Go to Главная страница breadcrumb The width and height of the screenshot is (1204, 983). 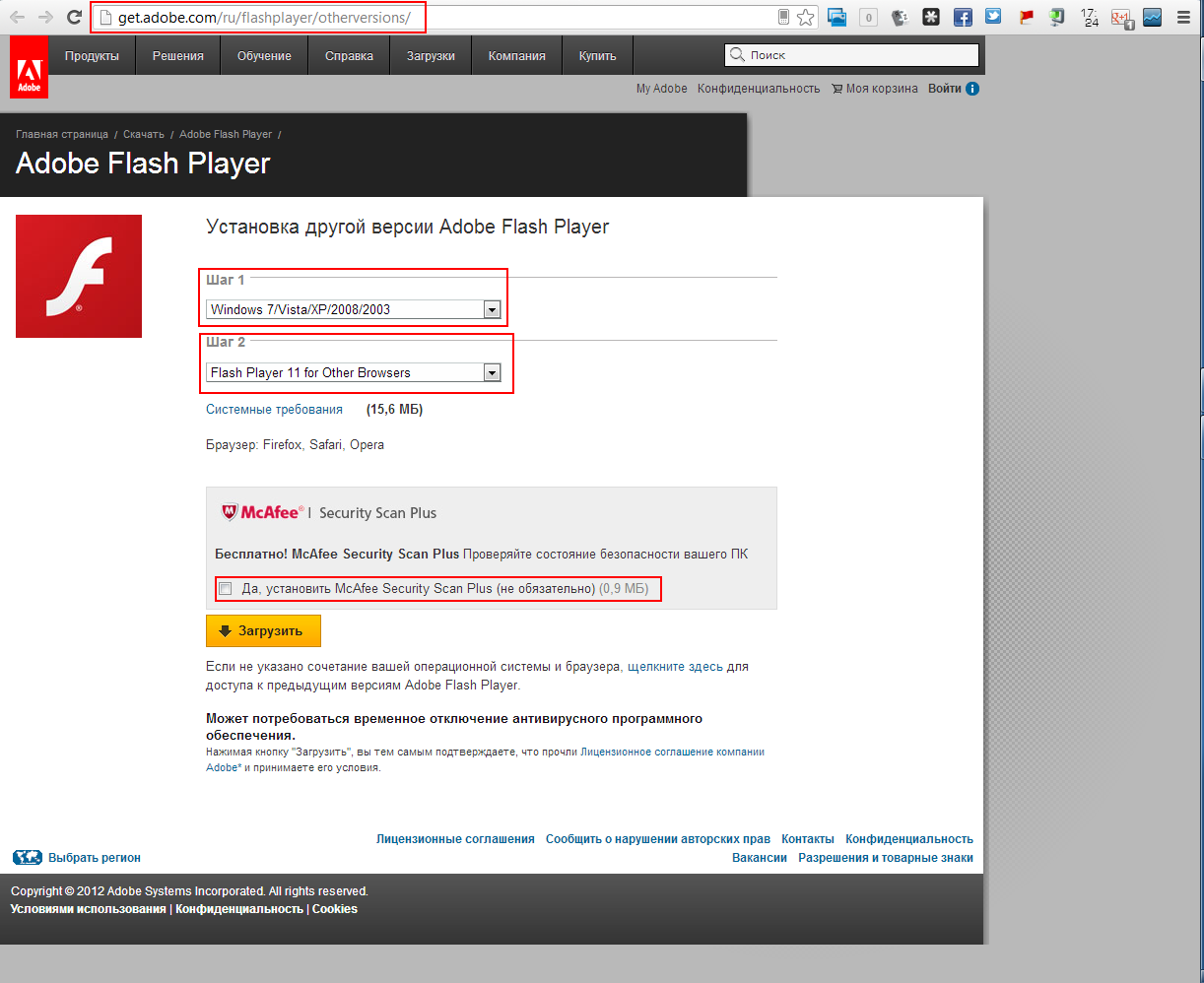pyautogui.click(x=62, y=134)
